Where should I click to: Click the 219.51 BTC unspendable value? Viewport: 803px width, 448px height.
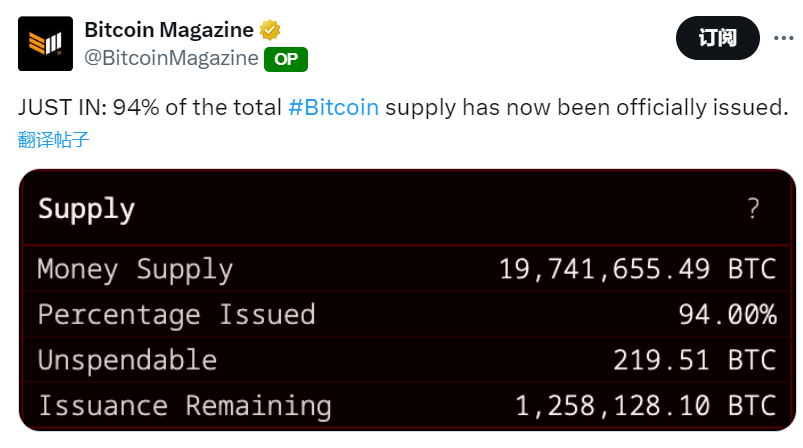(694, 360)
